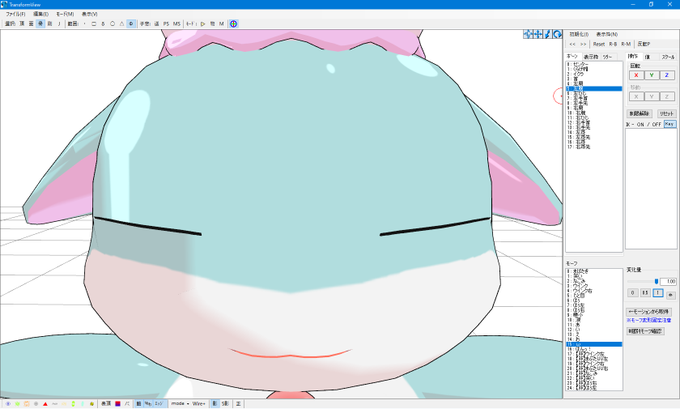Switch to the ボーン tab
The height and width of the screenshot is (409, 680).
pos(572,56)
